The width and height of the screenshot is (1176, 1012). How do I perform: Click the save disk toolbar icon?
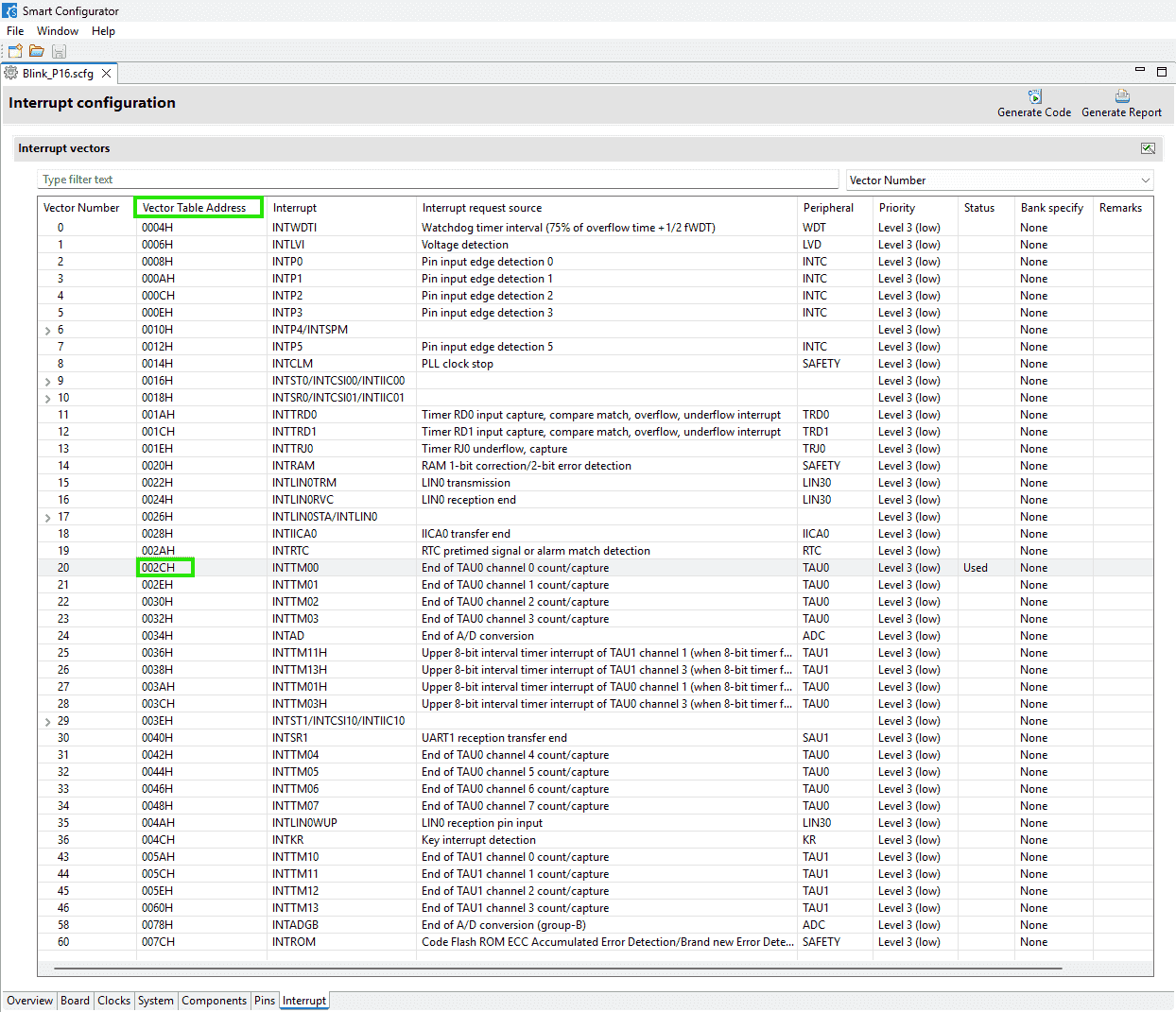(59, 51)
